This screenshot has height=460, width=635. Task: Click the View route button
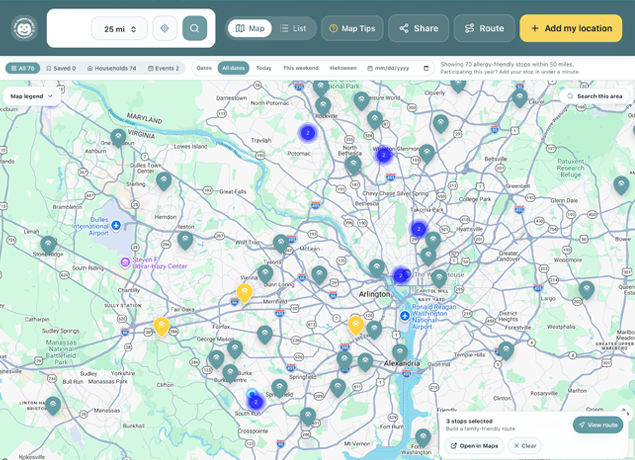pyautogui.click(x=598, y=425)
